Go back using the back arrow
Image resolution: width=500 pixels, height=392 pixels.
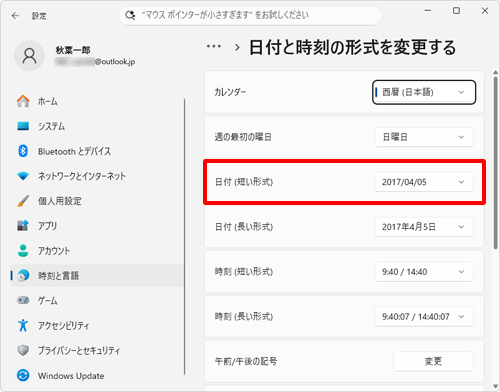click(15, 16)
